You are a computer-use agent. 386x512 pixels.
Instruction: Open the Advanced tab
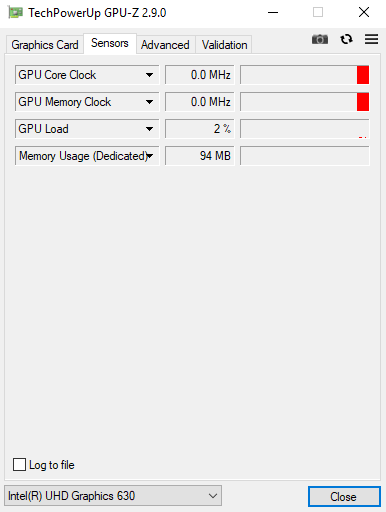pos(165,45)
